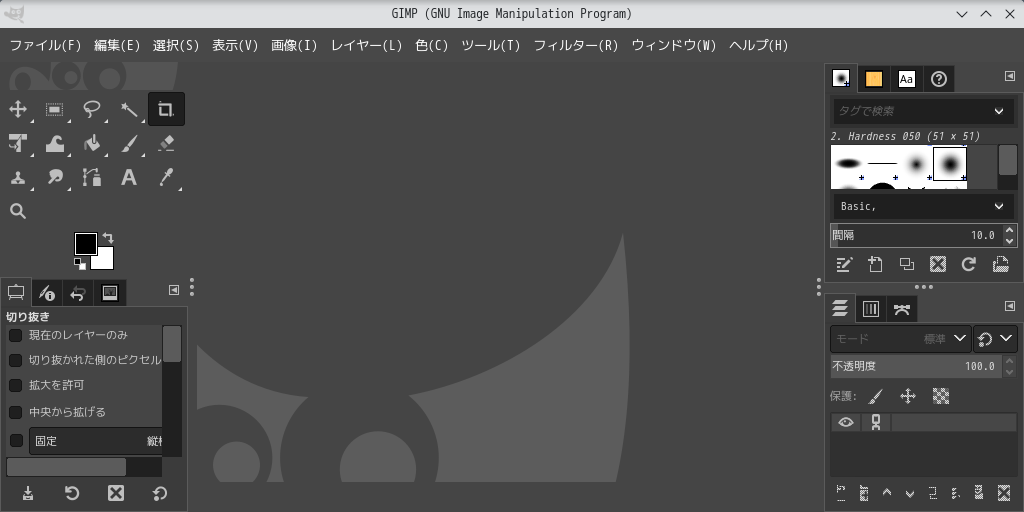Select the Move tool
This screenshot has height=512, width=1024.
coord(18,109)
